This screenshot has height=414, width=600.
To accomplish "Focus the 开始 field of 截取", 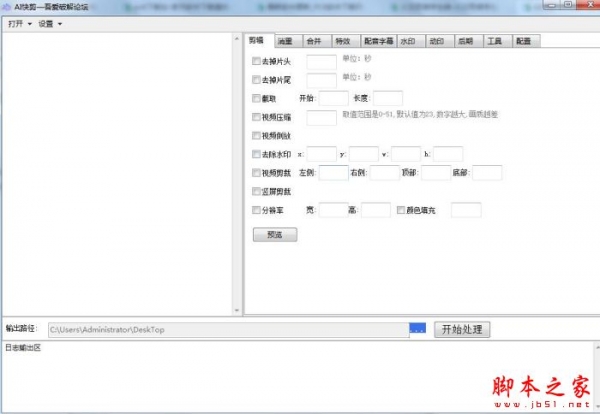I will click(x=334, y=98).
